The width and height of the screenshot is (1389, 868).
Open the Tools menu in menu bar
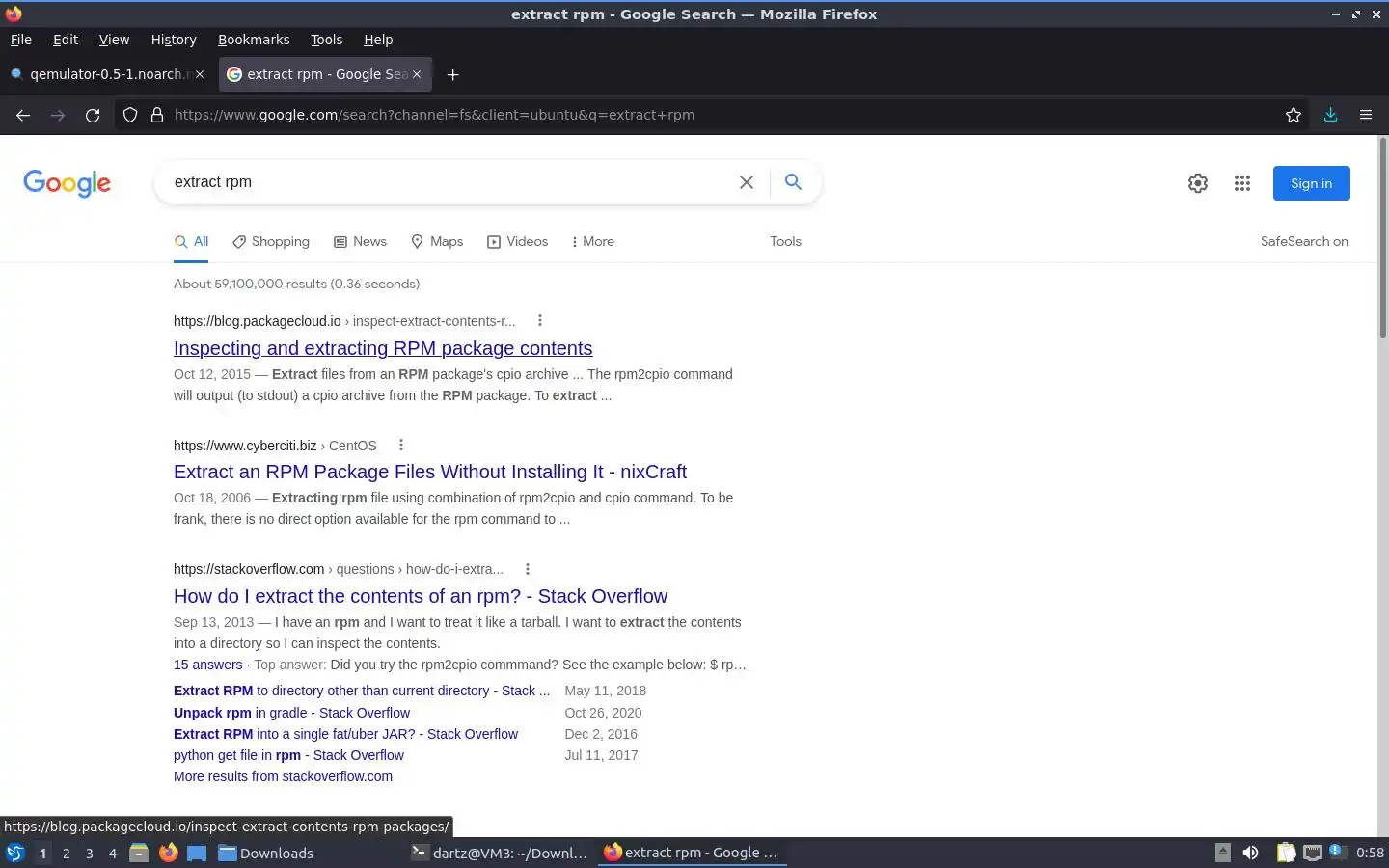327,40
